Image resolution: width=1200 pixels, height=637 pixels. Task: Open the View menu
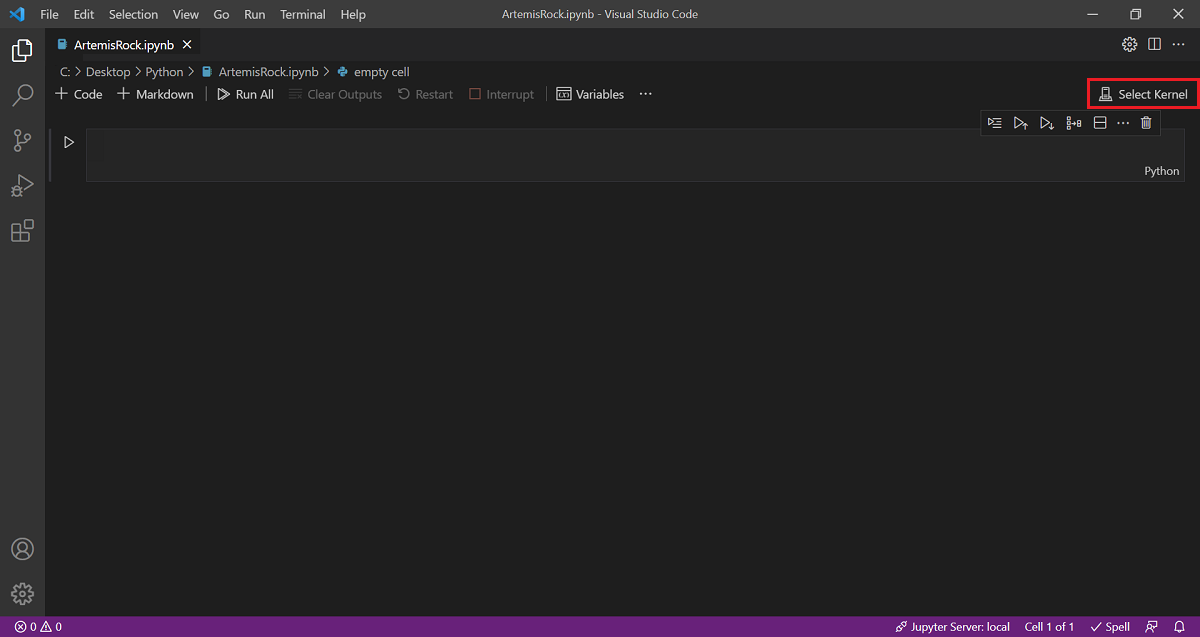(x=185, y=14)
